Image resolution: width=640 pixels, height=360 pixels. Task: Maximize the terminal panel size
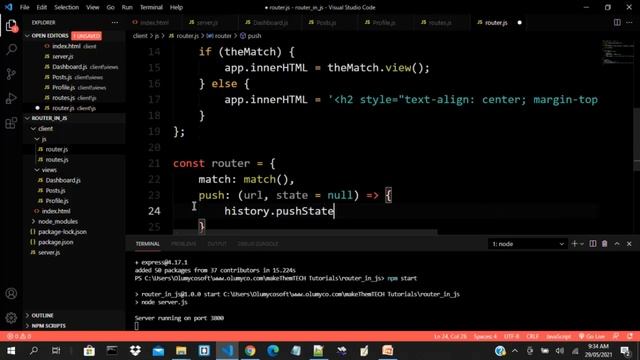point(617,244)
